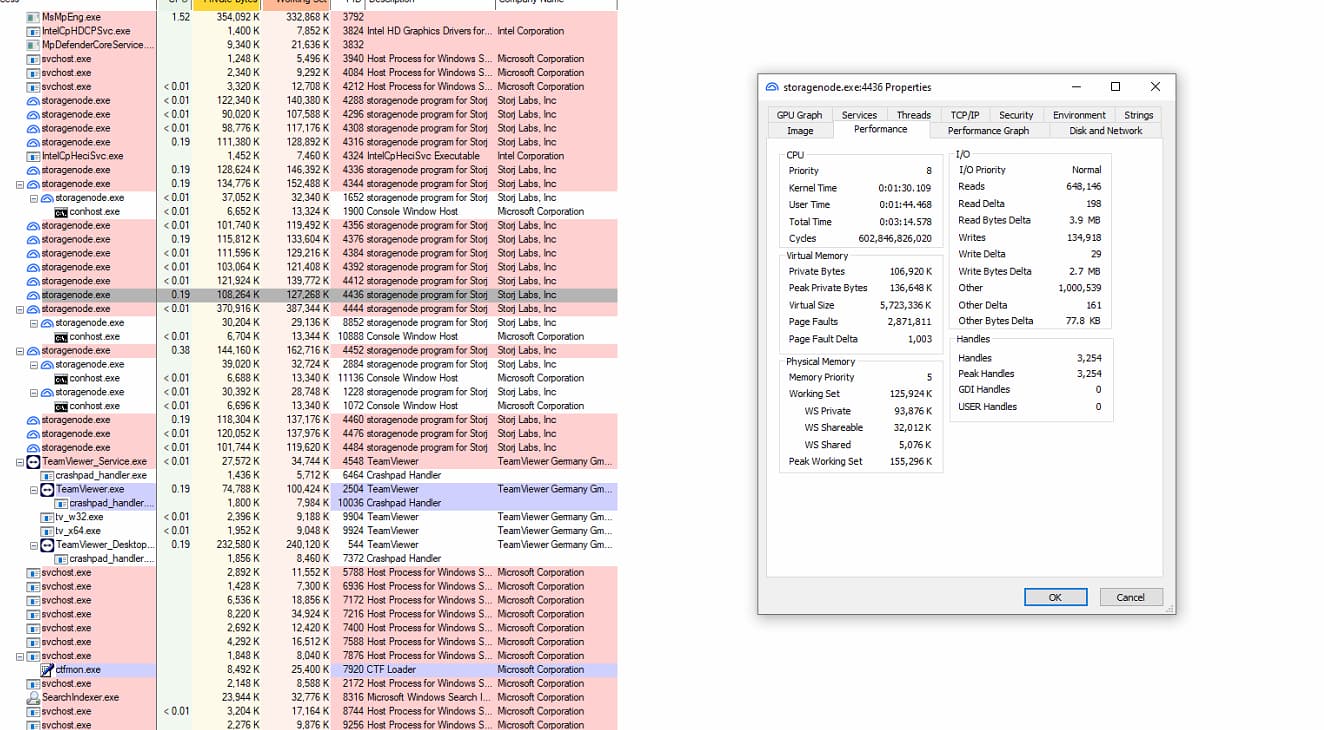
Task: Click the tv_w32.exe process icon
Action: coord(47,517)
